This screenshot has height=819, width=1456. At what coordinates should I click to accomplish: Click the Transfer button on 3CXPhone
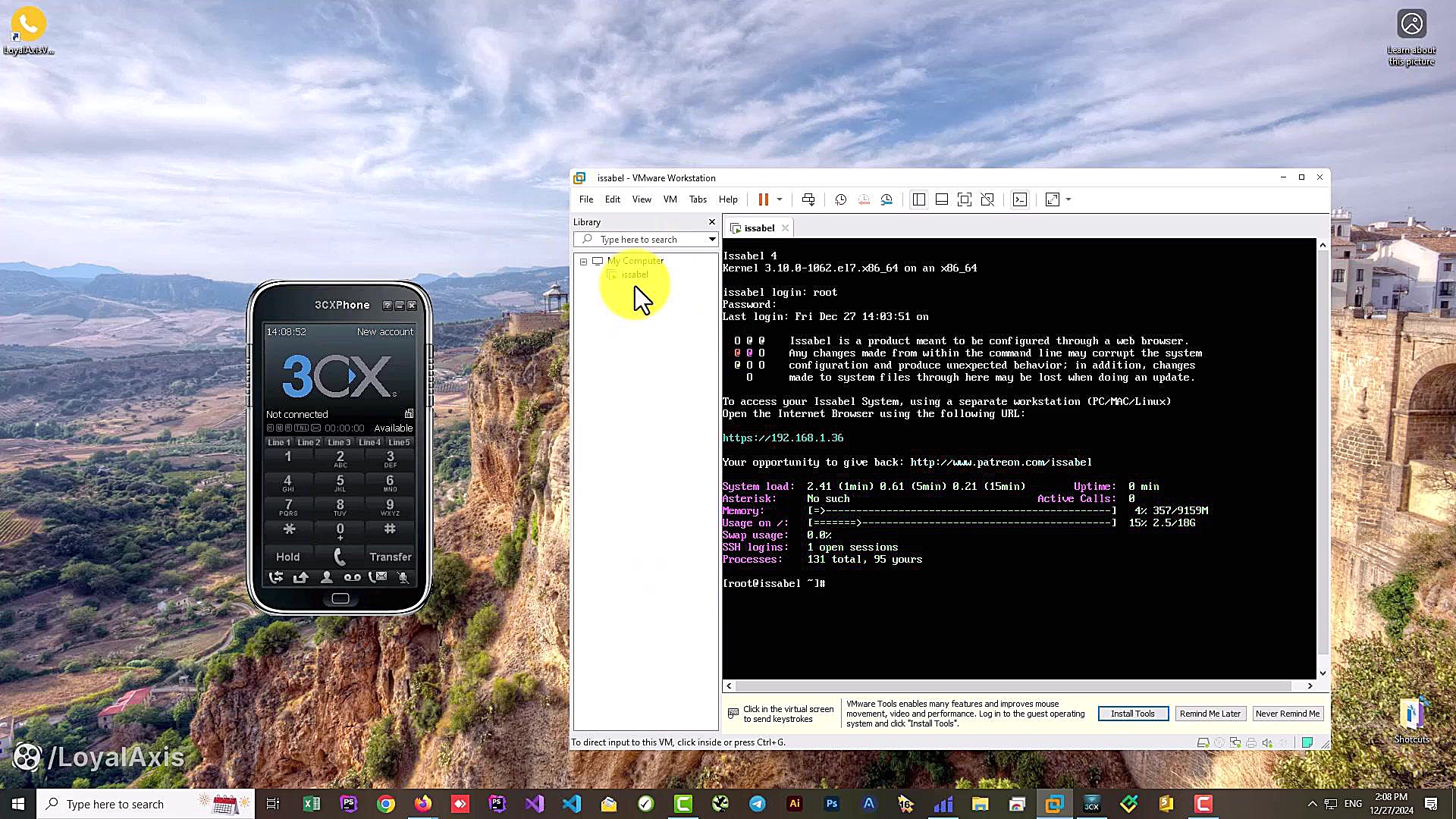point(391,557)
